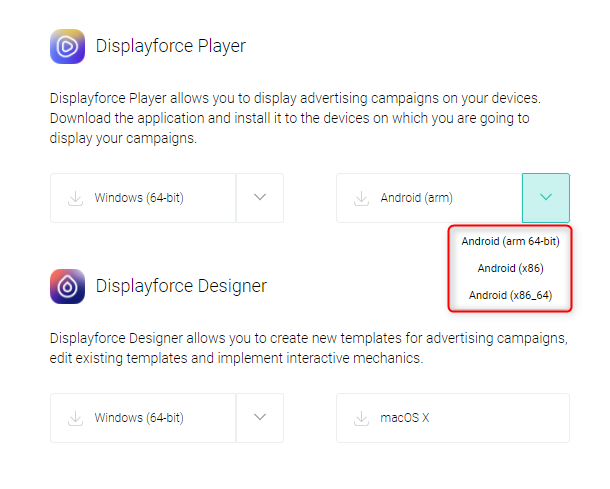Image resolution: width=610 pixels, height=489 pixels.
Task: Download Designer for macOS X
Action: coord(453,418)
